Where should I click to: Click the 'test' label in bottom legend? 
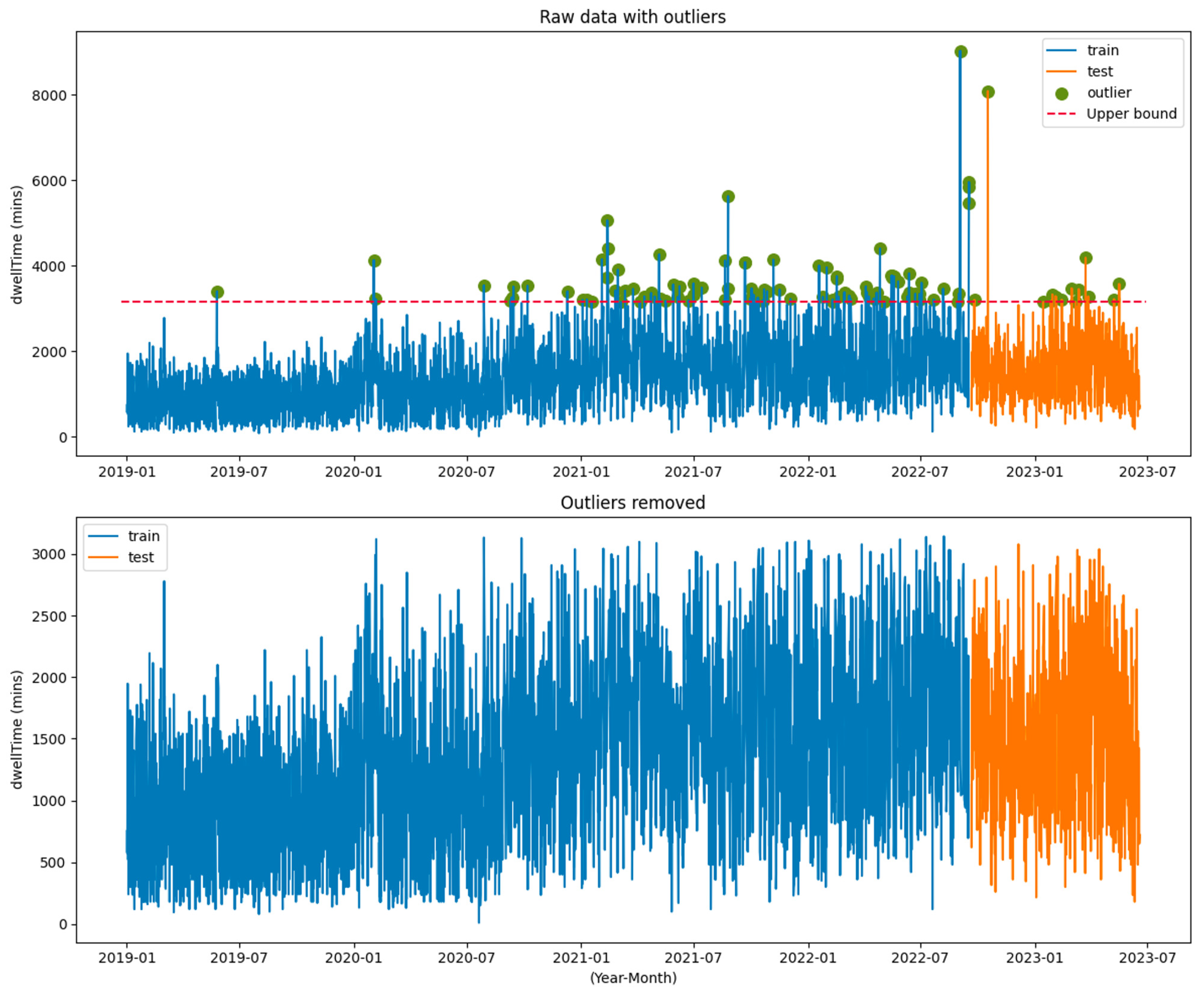[141, 557]
